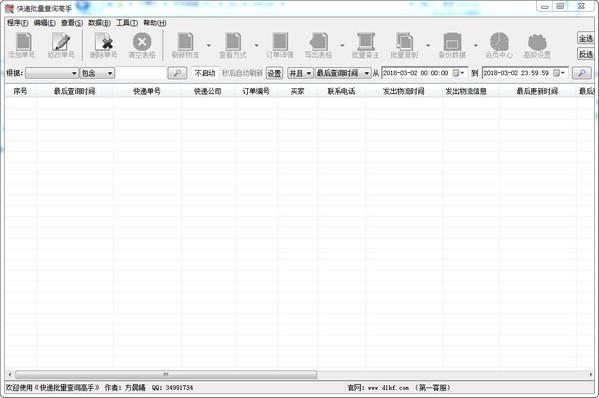Sort by the 买家 column header

(x=298, y=91)
